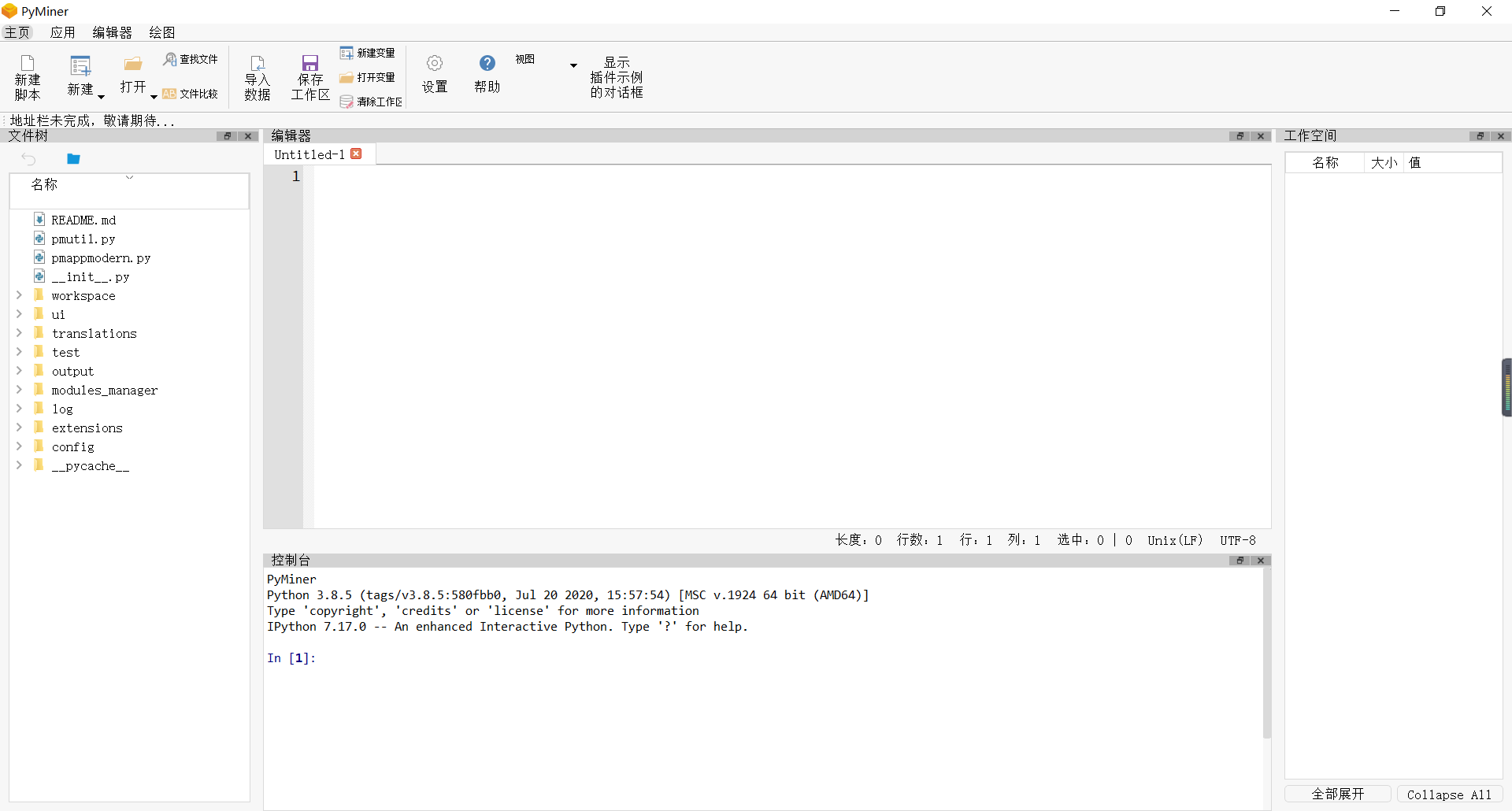Open the 绘图 (Plot) menu tab
The width and height of the screenshot is (1512, 811).
(x=162, y=32)
